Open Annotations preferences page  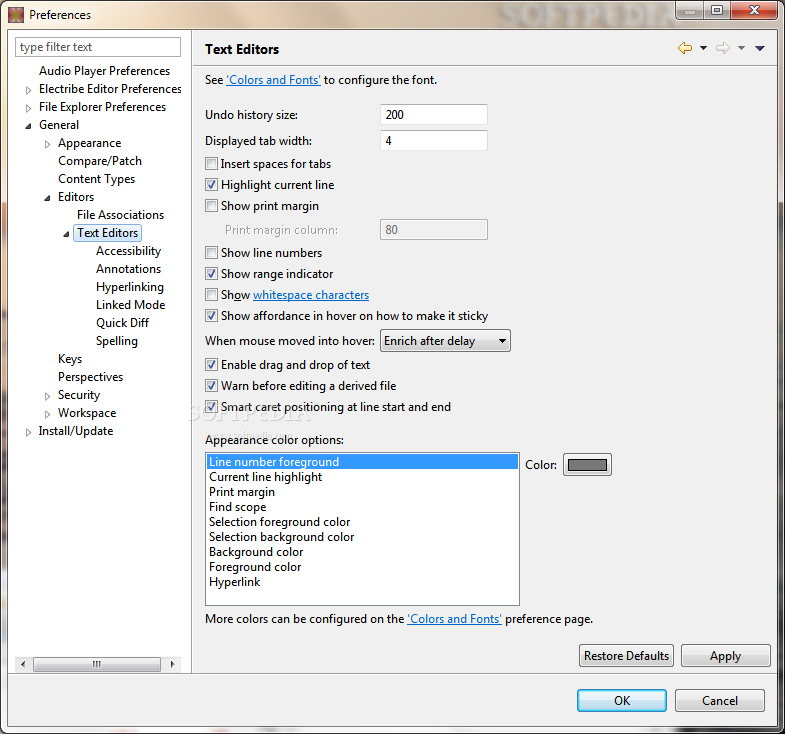pos(128,269)
